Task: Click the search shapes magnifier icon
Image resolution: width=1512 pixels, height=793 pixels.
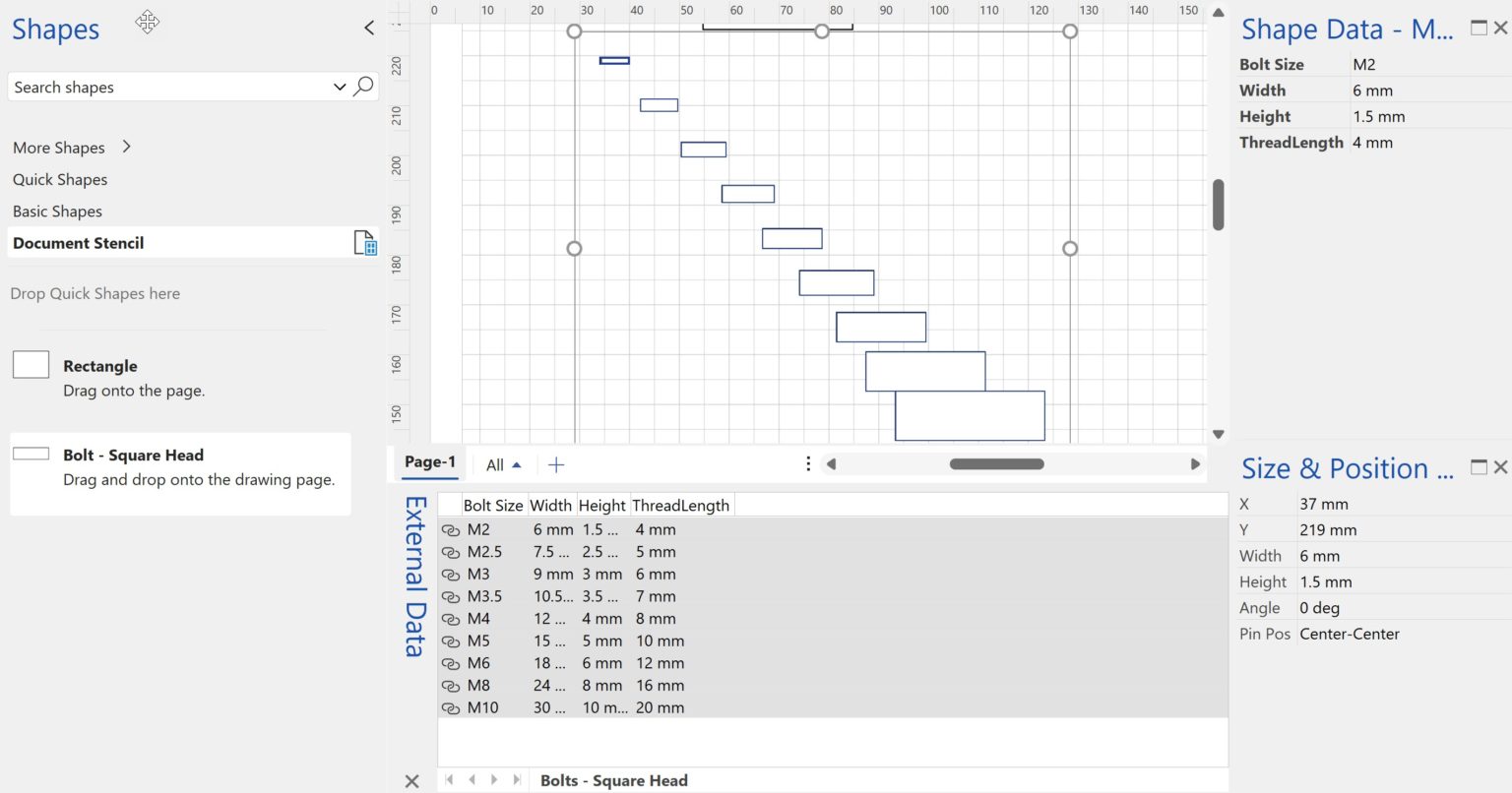Action: click(363, 87)
